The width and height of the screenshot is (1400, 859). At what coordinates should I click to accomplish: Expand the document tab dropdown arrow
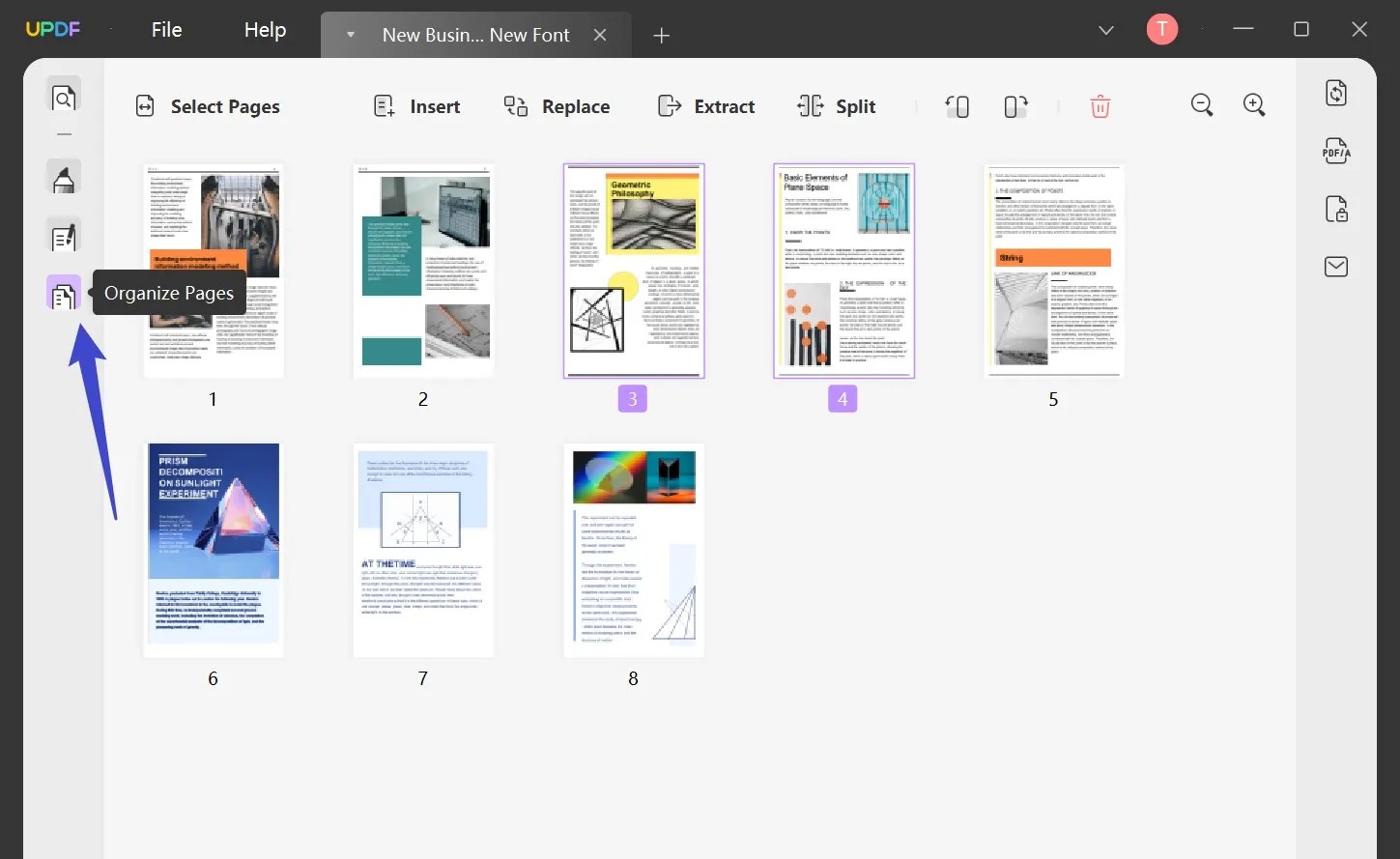349,35
